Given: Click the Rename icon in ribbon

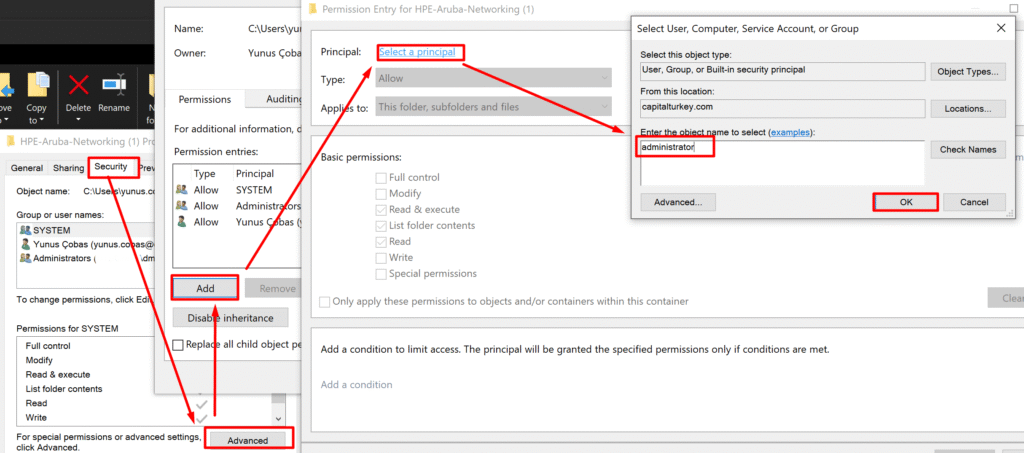Looking at the screenshot, I should (x=114, y=84).
